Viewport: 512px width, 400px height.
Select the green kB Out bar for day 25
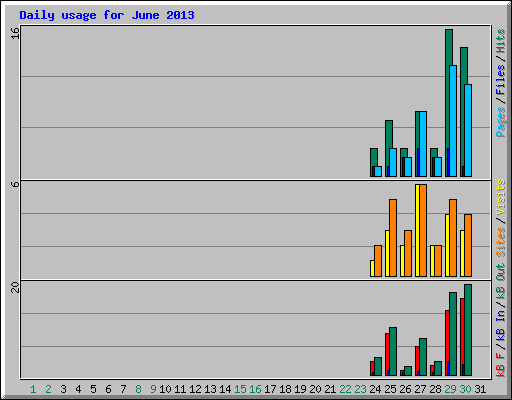[393, 351]
